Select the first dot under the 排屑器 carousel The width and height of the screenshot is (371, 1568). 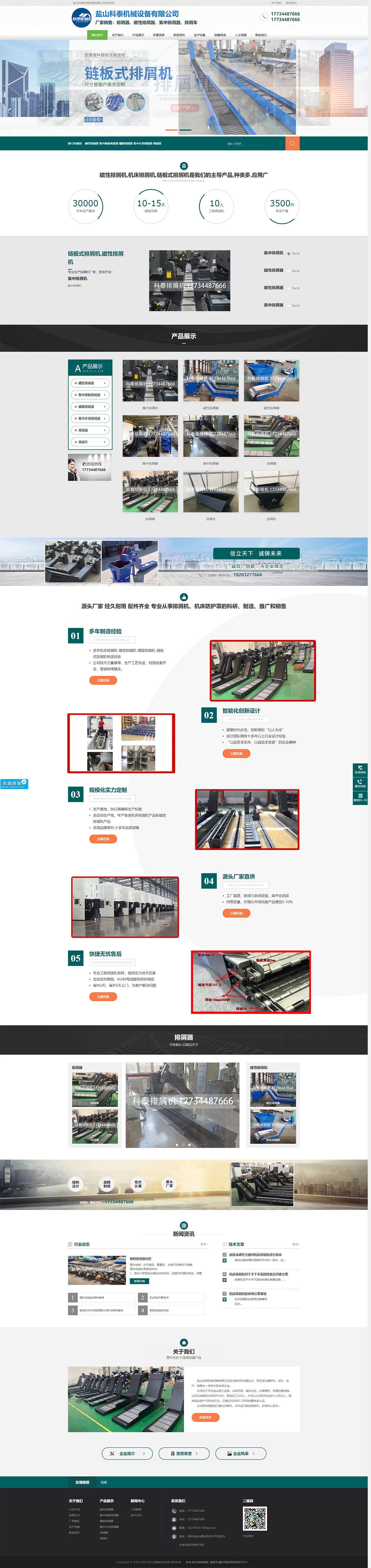tap(177, 1145)
